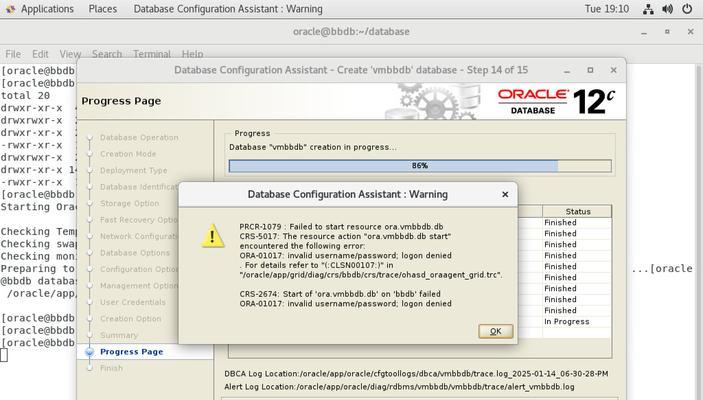This screenshot has width=703, height=400.
Task: Click the Oracle 12c Database logo
Action: [x=556, y=101]
